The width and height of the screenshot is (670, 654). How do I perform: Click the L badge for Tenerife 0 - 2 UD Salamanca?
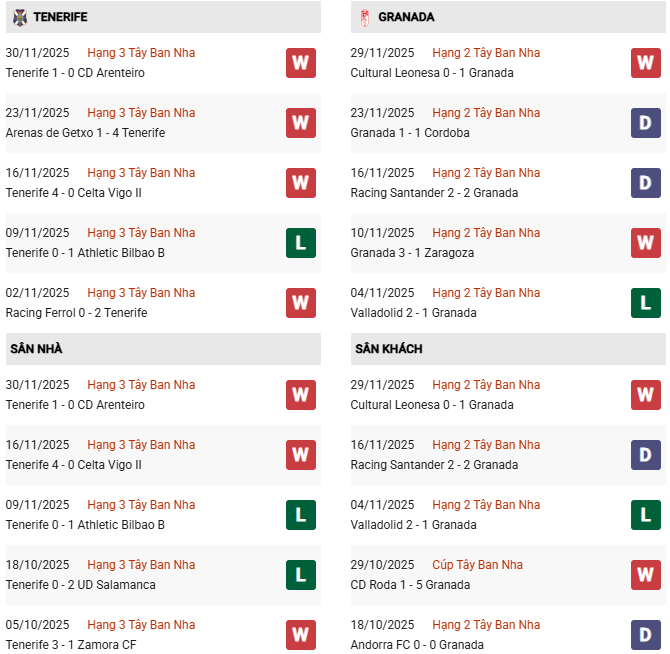[x=301, y=575]
